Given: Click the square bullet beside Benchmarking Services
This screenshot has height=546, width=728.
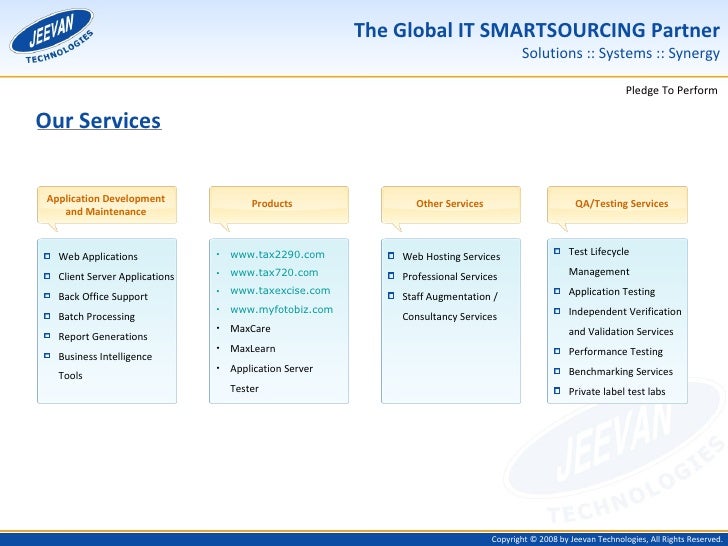Looking at the screenshot, I should tap(557, 371).
